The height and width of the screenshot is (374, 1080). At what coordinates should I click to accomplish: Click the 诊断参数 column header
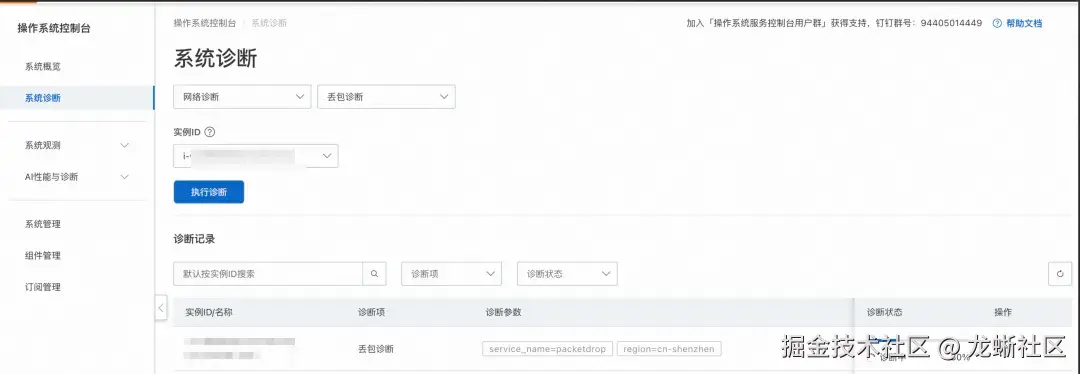coord(503,312)
